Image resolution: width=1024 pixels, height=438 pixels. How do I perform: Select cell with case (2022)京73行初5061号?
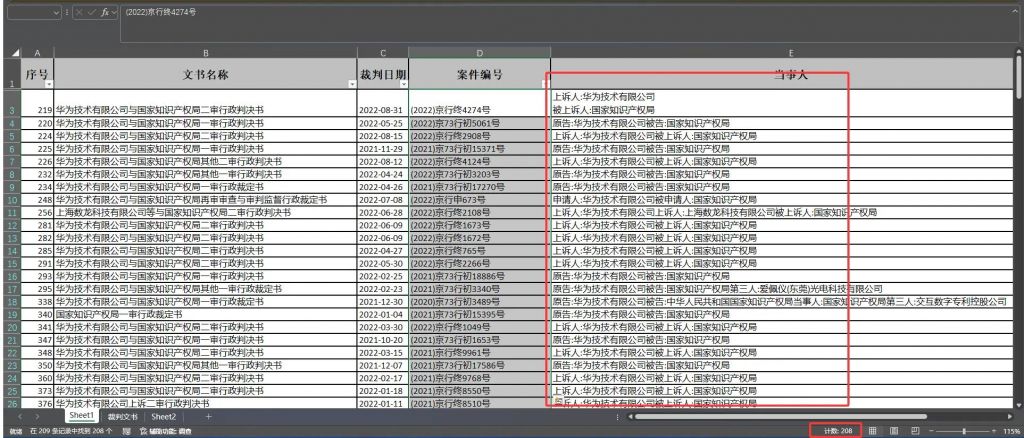pyautogui.click(x=479, y=123)
